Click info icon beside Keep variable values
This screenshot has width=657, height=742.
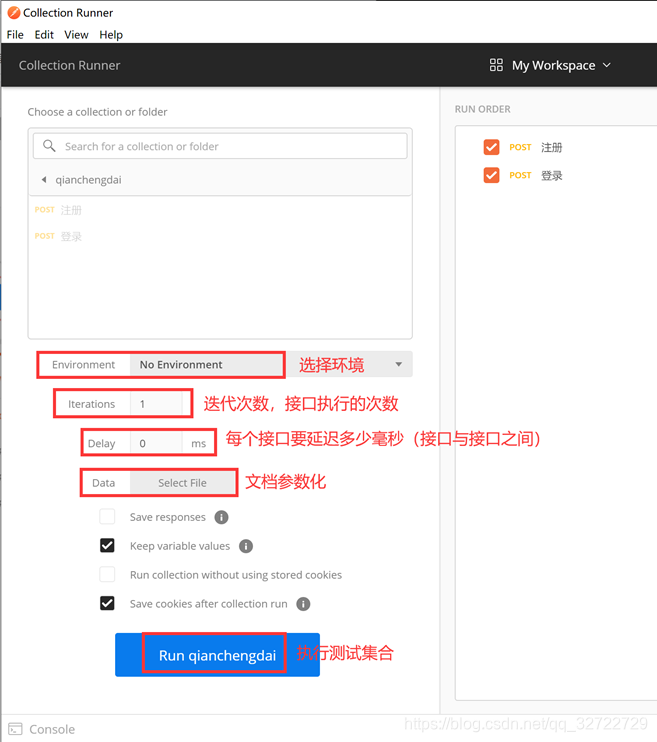246,546
